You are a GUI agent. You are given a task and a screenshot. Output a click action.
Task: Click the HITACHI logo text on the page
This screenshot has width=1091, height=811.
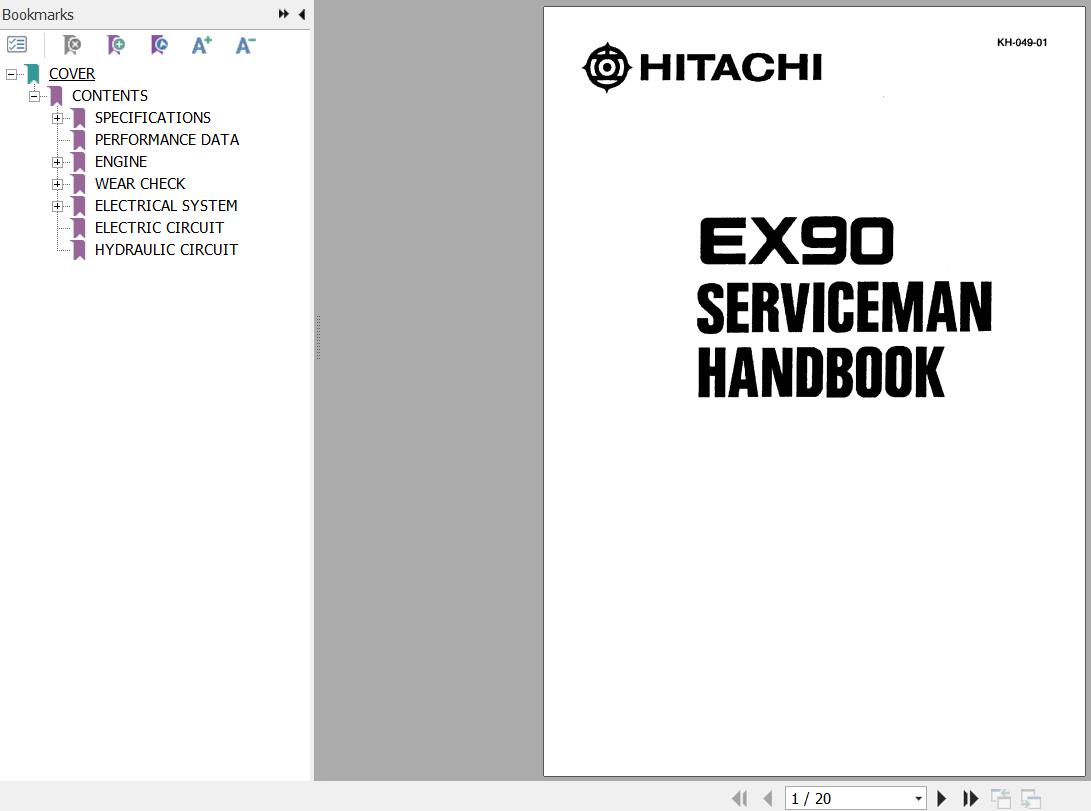click(731, 67)
